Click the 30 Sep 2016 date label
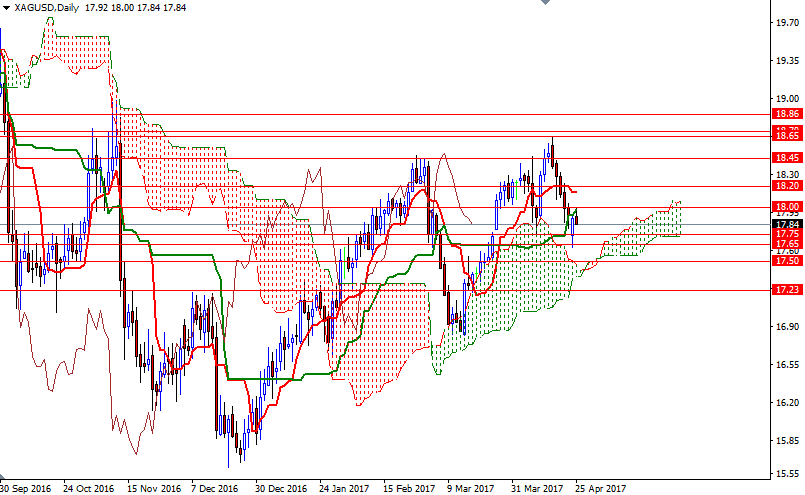Viewport: 805px width, 495px height. [x=26, y=488]
